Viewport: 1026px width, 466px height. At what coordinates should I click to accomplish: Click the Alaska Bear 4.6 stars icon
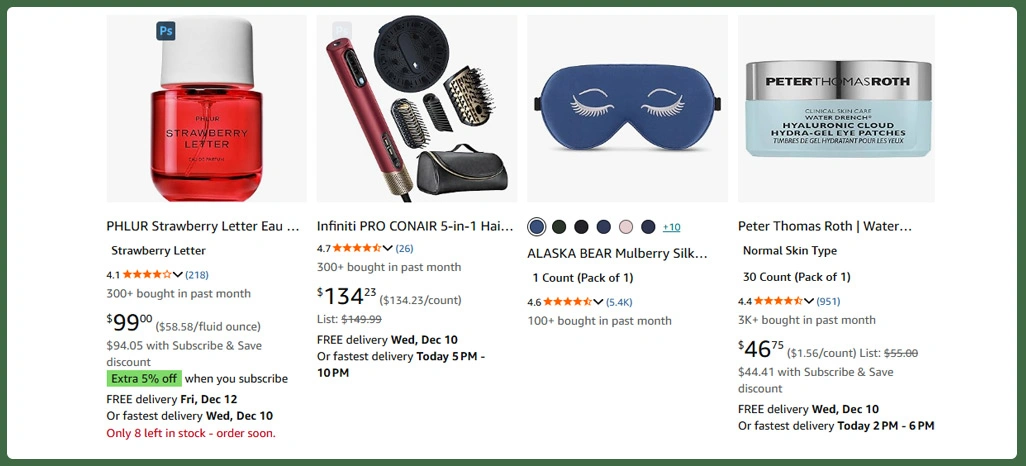568,302
